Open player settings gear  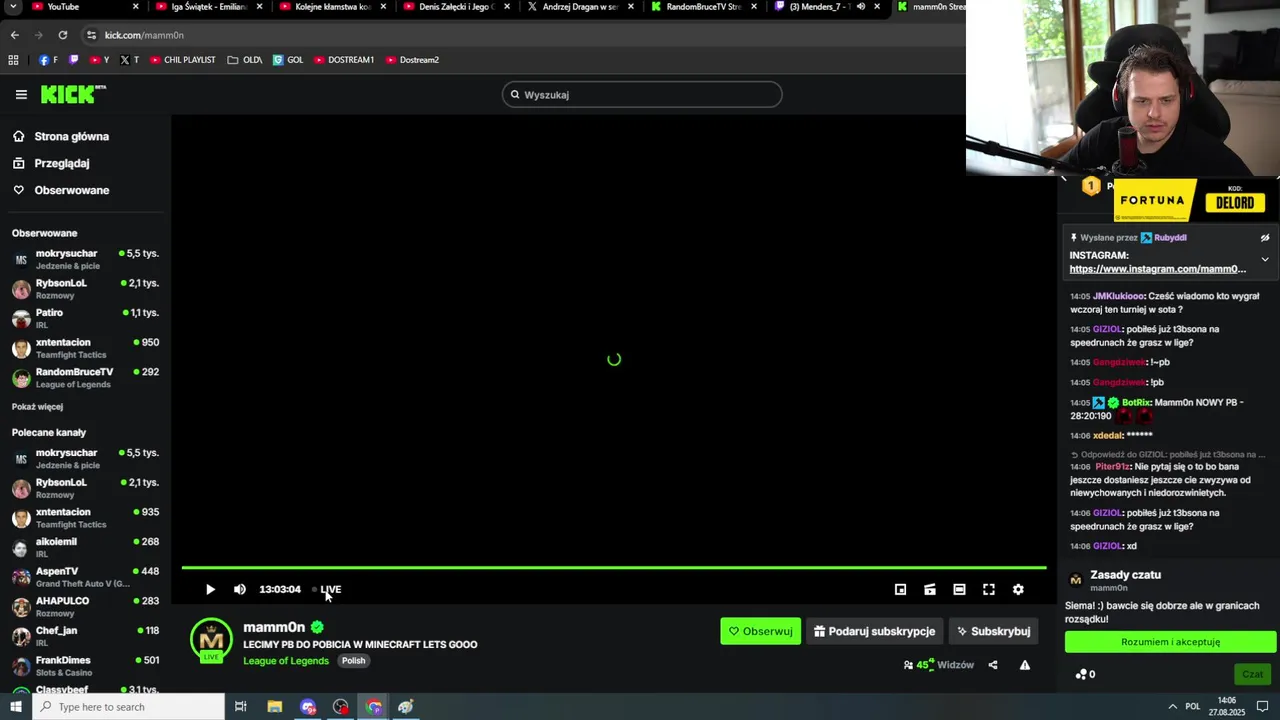point(1018,589)
